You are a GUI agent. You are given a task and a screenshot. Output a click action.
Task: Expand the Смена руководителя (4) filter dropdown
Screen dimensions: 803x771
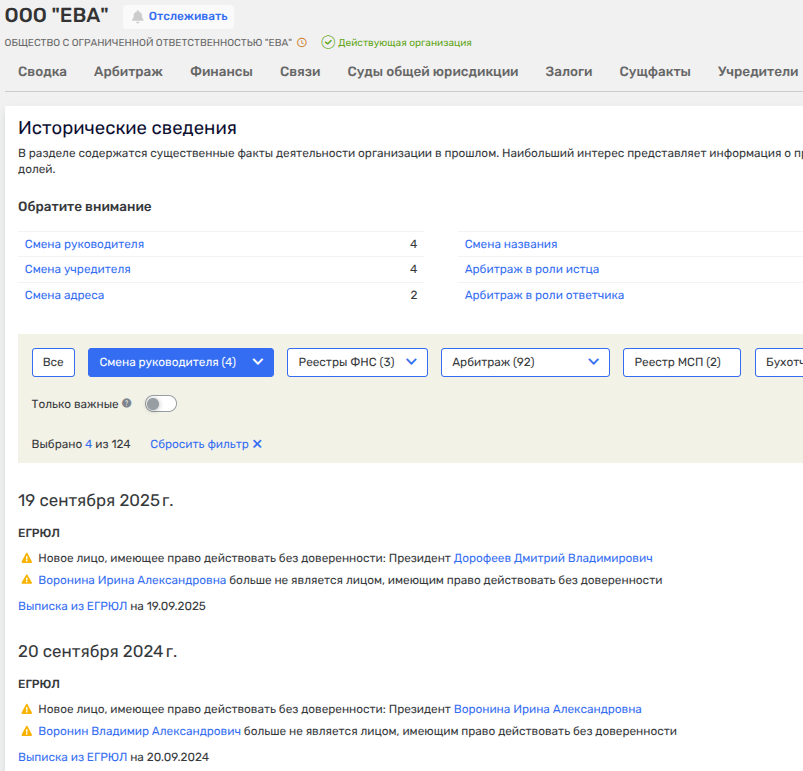tap(258, 362)
